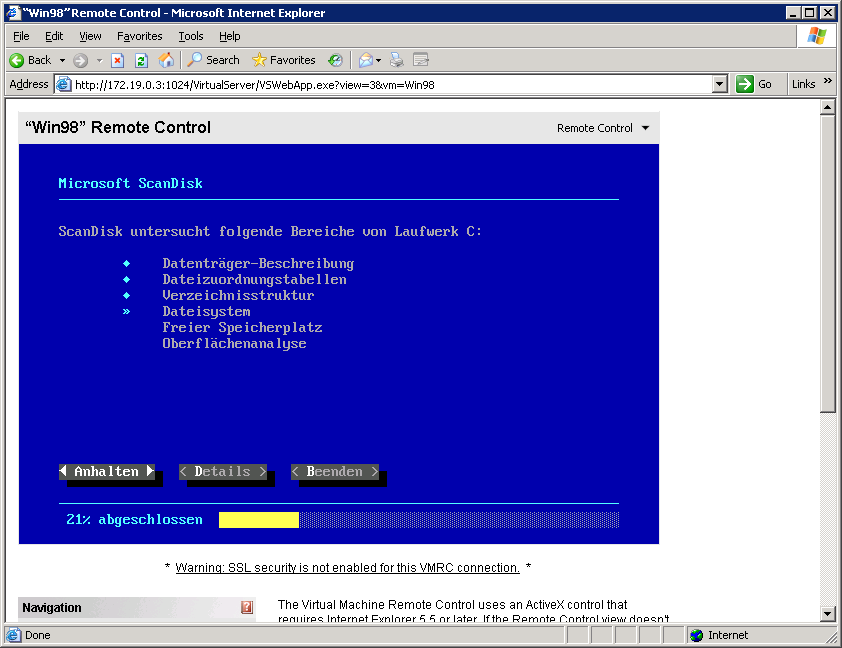842x648 pixels.
Task: Click the vertical scrollbar thumb
Action: [x=828, y=264]
